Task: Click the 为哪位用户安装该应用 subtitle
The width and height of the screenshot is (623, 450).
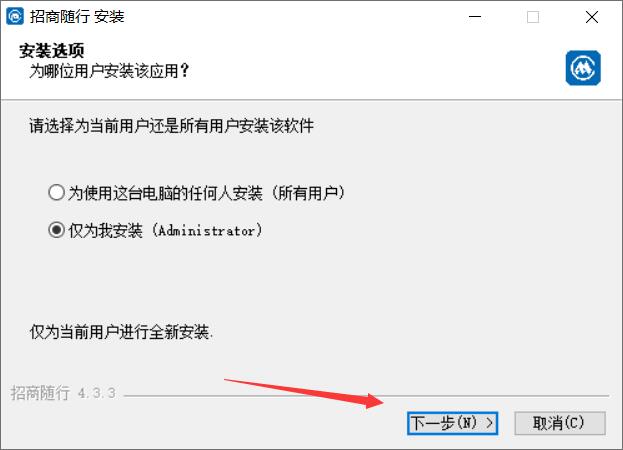Action: 109,71
